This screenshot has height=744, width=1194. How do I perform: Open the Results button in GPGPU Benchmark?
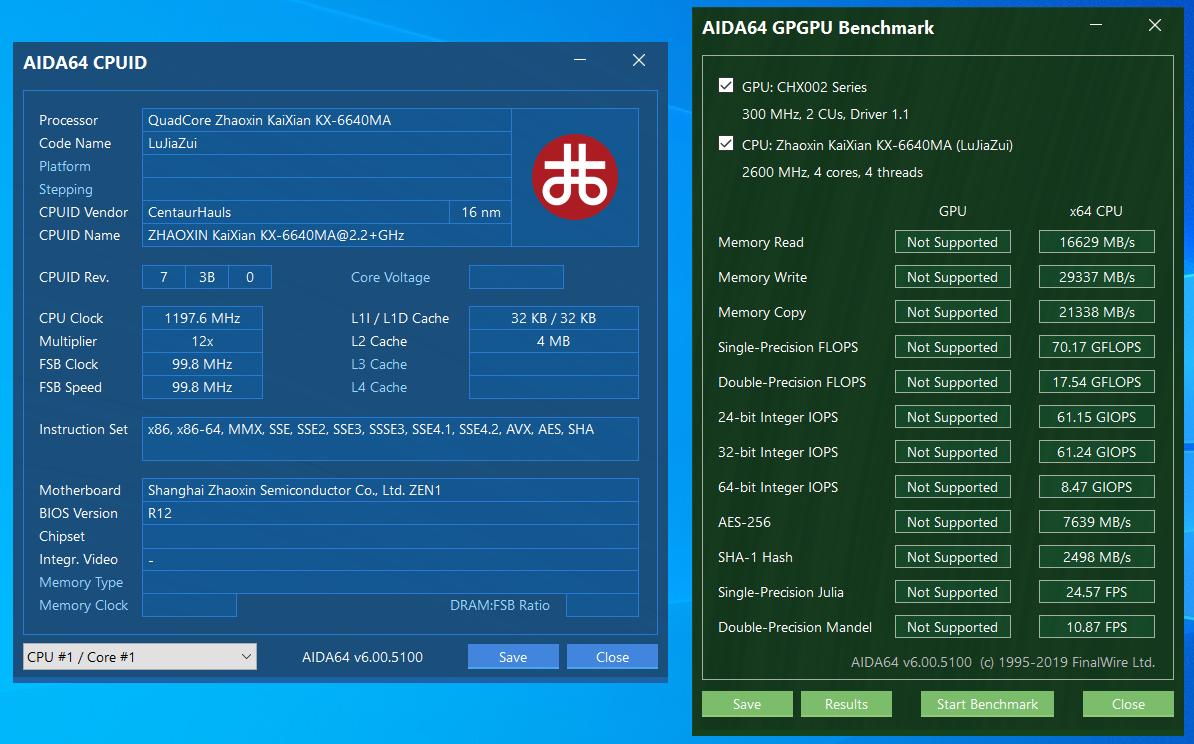click(846, 704)
